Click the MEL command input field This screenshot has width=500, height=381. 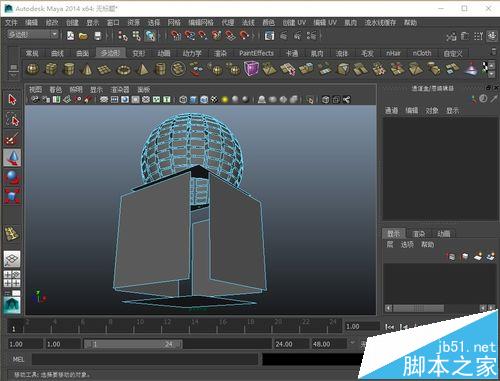click(145, 359)
